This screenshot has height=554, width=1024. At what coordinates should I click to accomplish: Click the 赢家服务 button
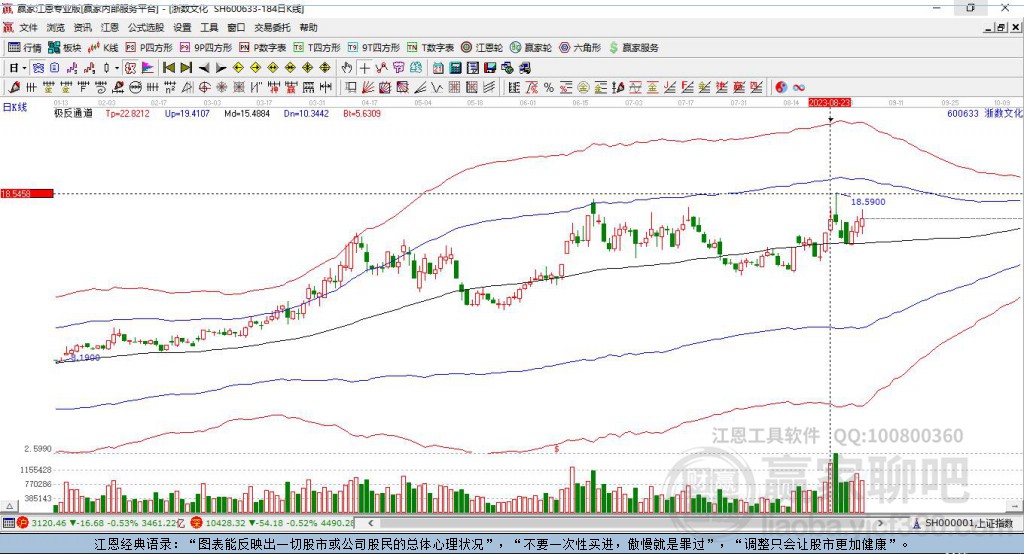(x=633, y=48)
